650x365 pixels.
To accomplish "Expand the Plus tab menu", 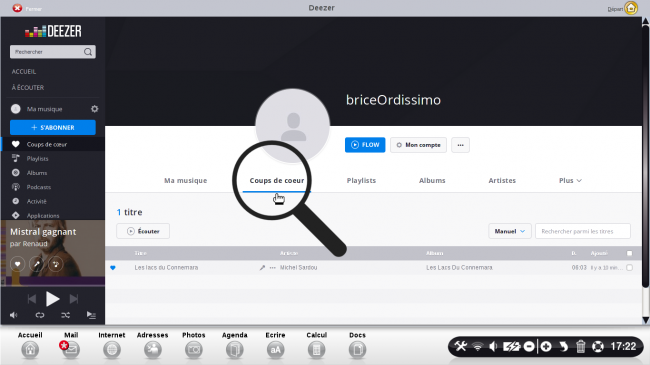I will (x=570, y=180).
